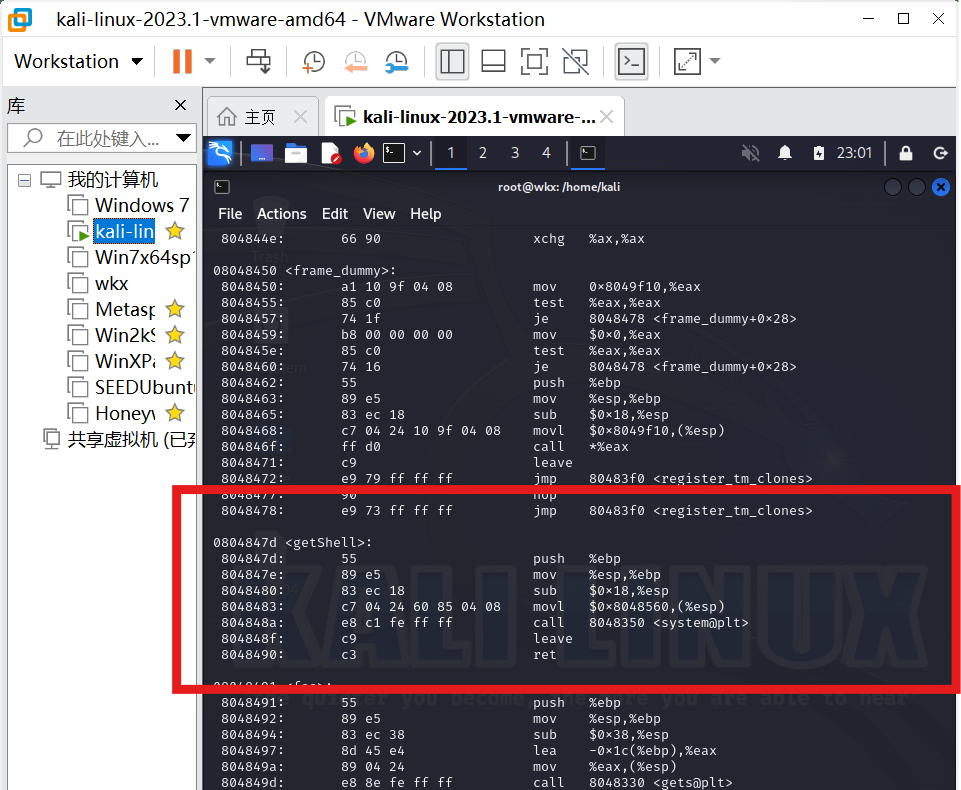Open file manager from Kali panel
The height and width of the screenshot is (790, 961).
click(x=296, y=153)
